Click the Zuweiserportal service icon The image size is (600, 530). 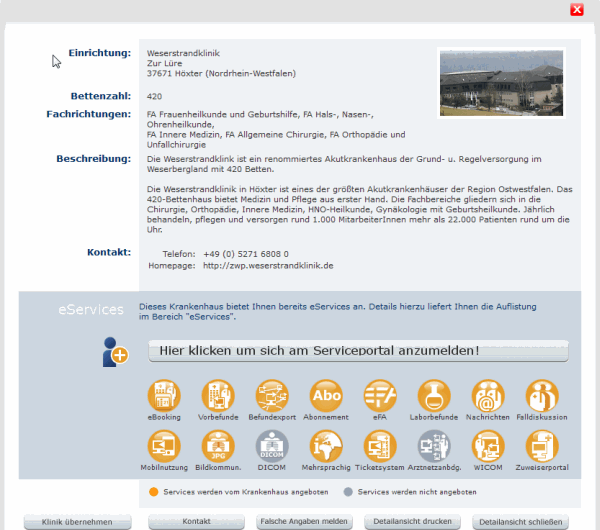point(542,446)
